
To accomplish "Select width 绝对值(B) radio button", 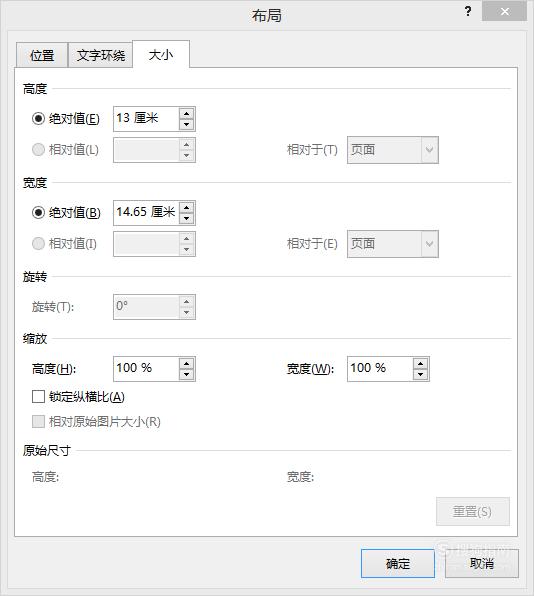I will (x=38, y=212).
